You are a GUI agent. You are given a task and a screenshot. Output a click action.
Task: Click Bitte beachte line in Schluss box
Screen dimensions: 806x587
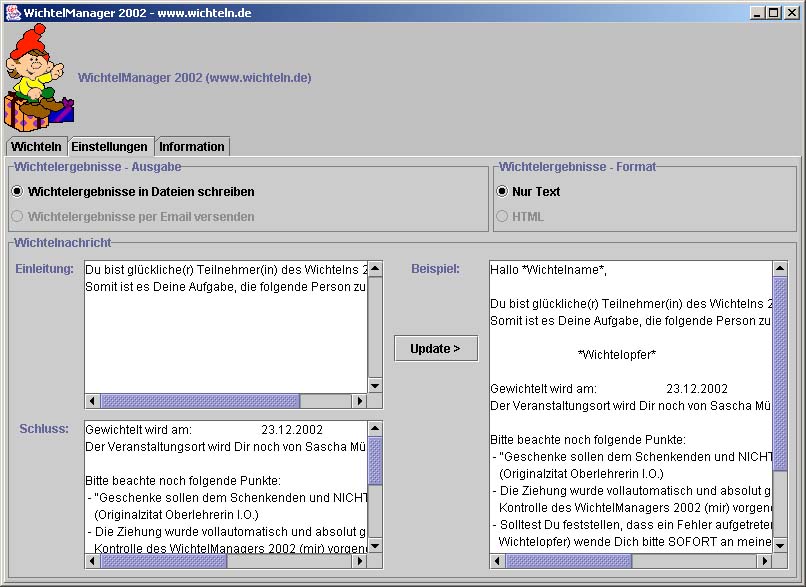click(x=183, y=481)
